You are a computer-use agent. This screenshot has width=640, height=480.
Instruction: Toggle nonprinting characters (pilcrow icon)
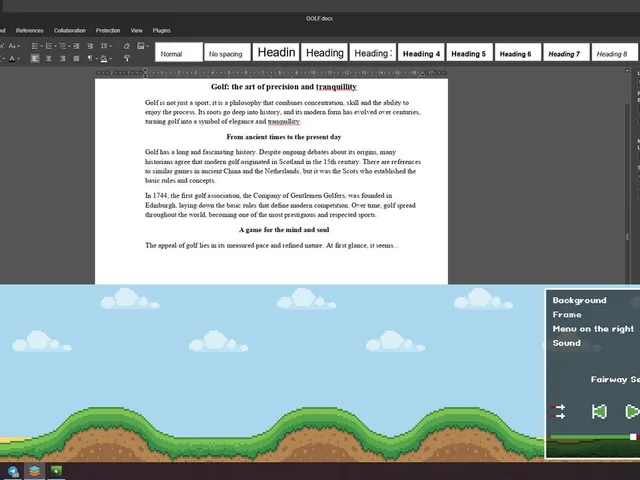pos(90,59)
